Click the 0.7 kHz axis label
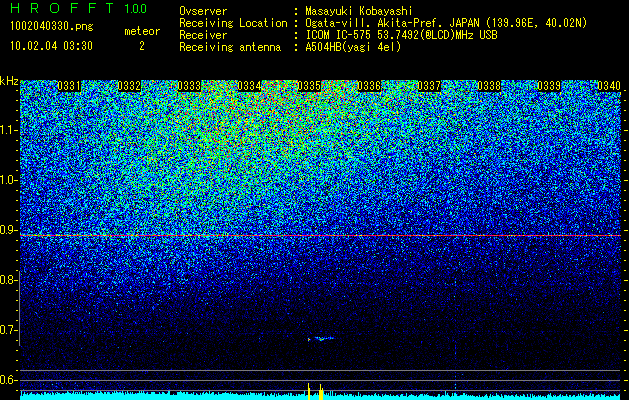The image size is (629, 400). [8, 330]
